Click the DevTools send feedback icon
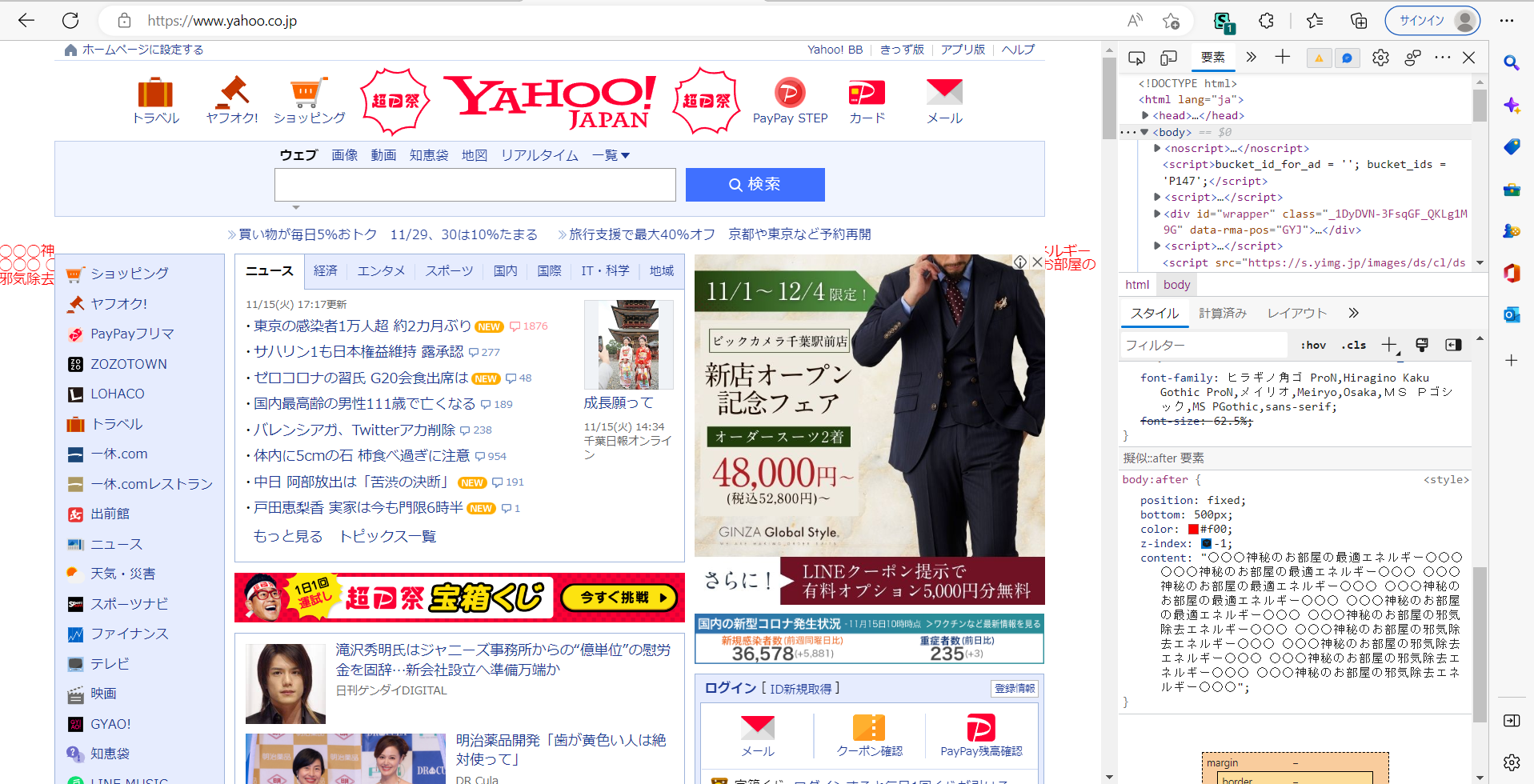 [x=1412, y=58]
